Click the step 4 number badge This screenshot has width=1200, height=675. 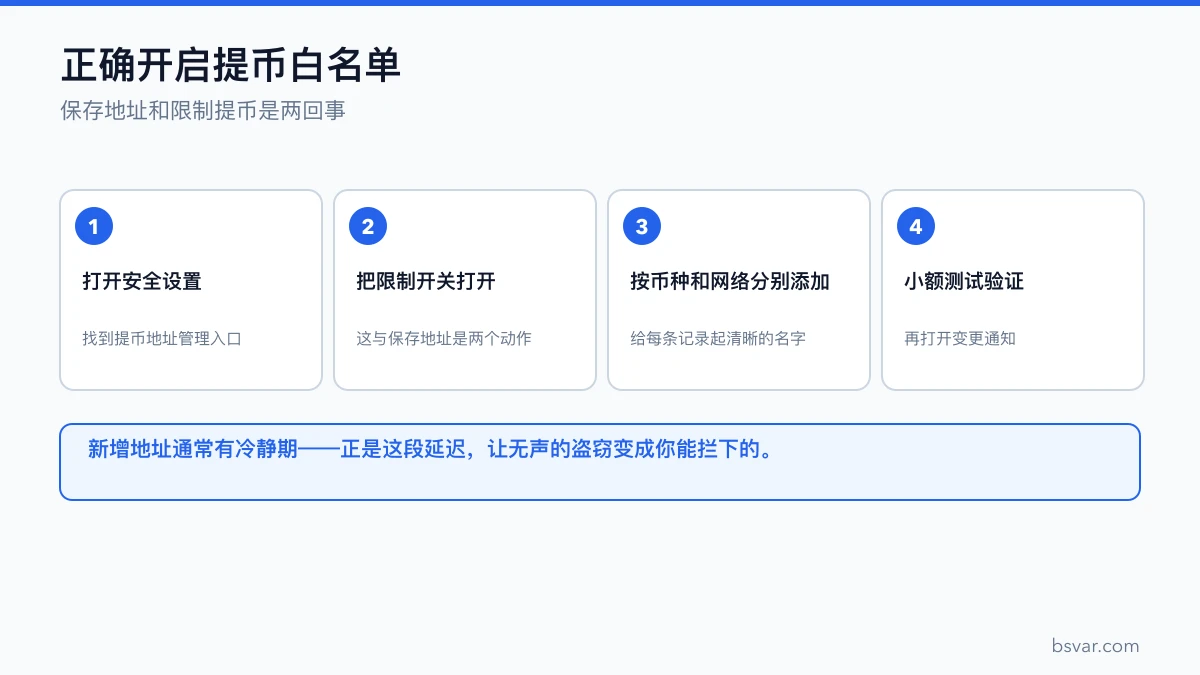pos(916,227)
